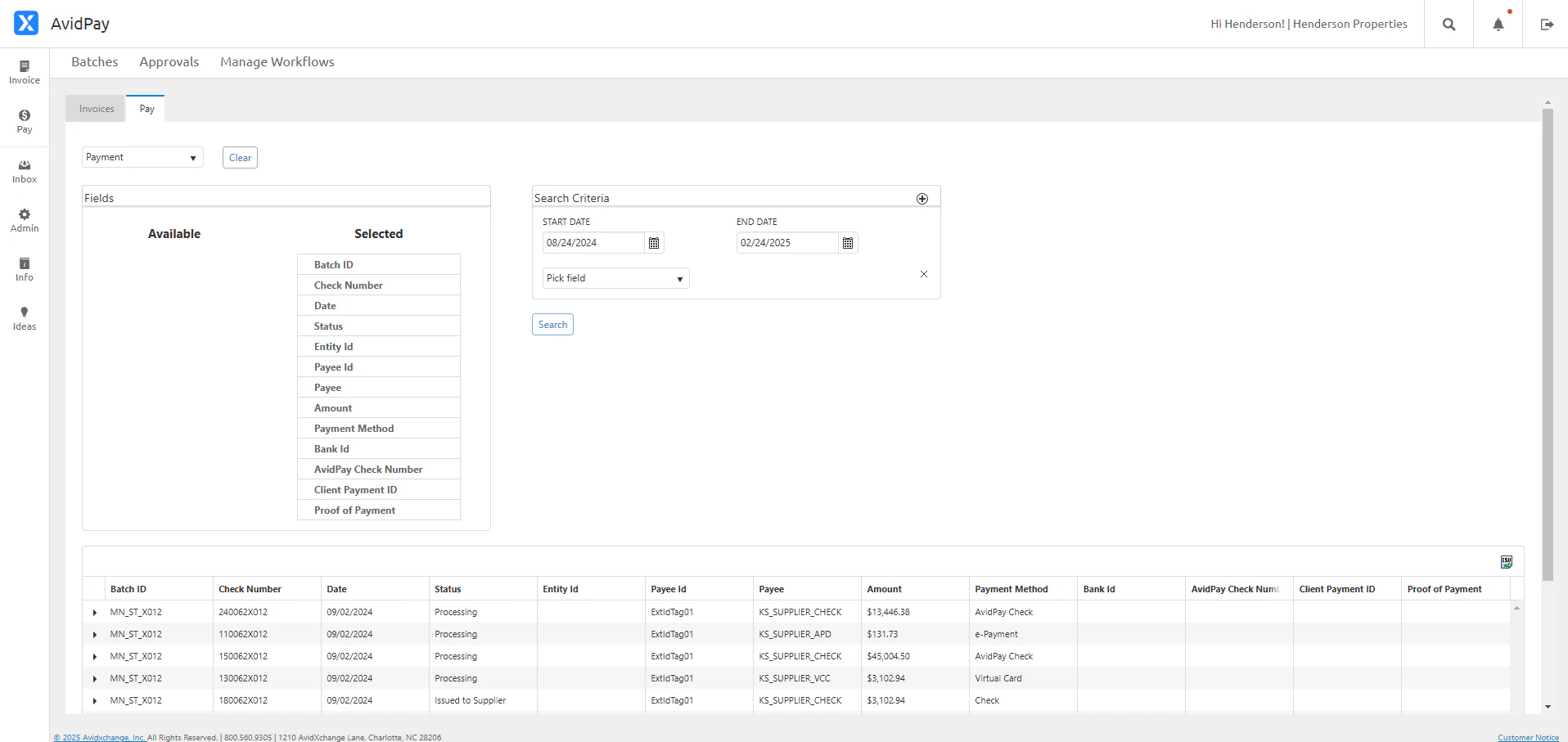
Task: Open the Admin sidebar icon
Action: click(24, 219)
